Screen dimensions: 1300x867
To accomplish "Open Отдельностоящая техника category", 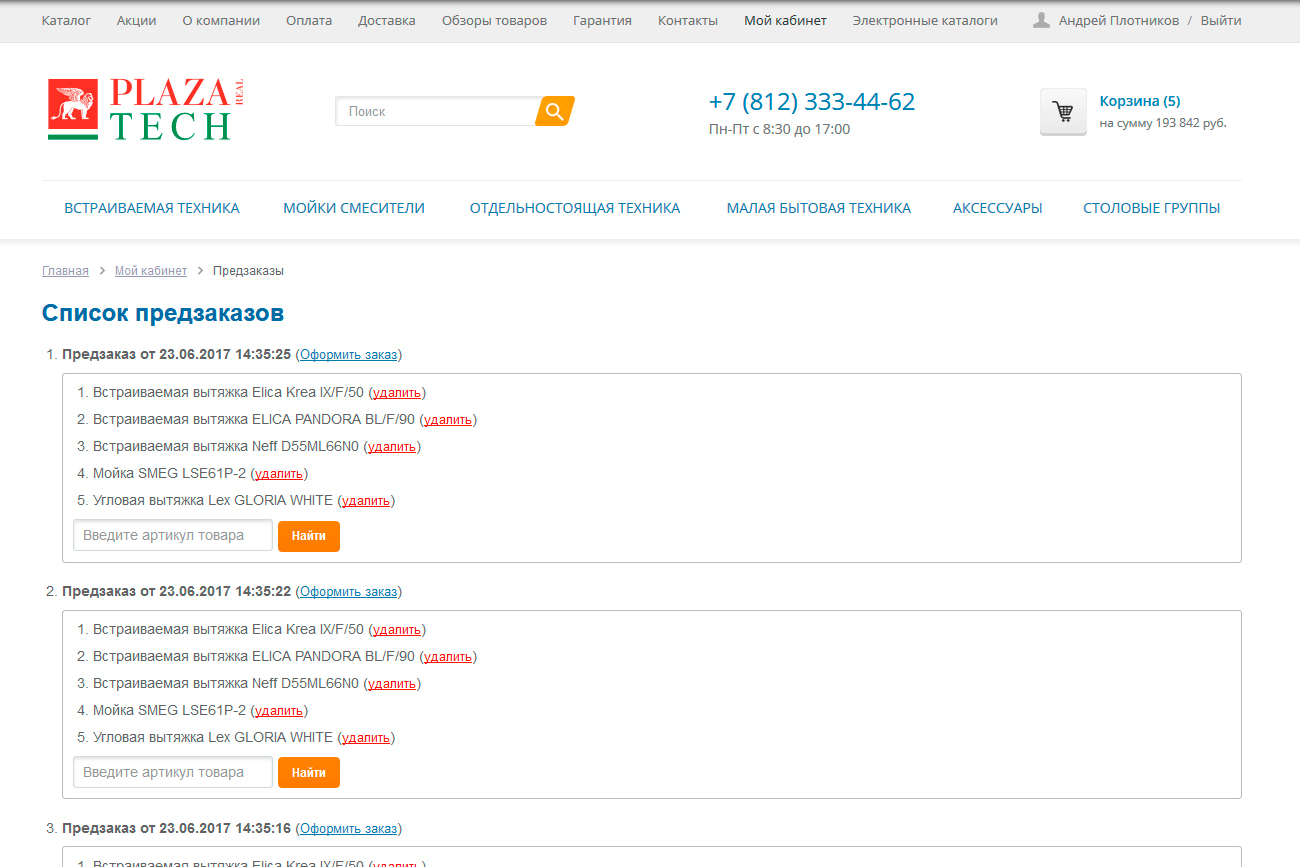I will pyautogui.click(x=575, y=208).
